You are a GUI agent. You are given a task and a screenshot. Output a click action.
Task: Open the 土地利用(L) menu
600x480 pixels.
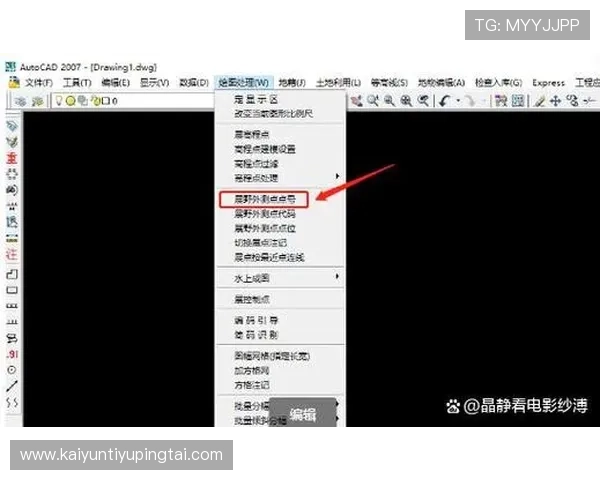click(x=338, y=83)
